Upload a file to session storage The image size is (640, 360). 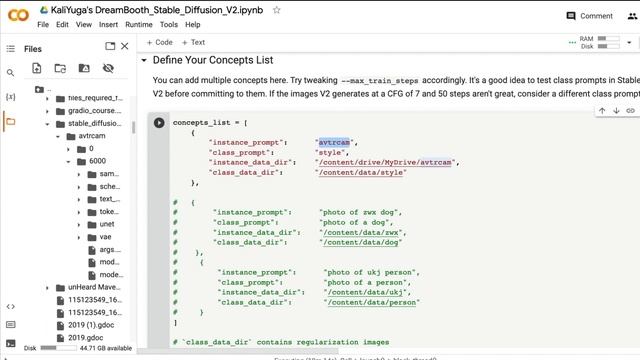[x=37, y=68]
